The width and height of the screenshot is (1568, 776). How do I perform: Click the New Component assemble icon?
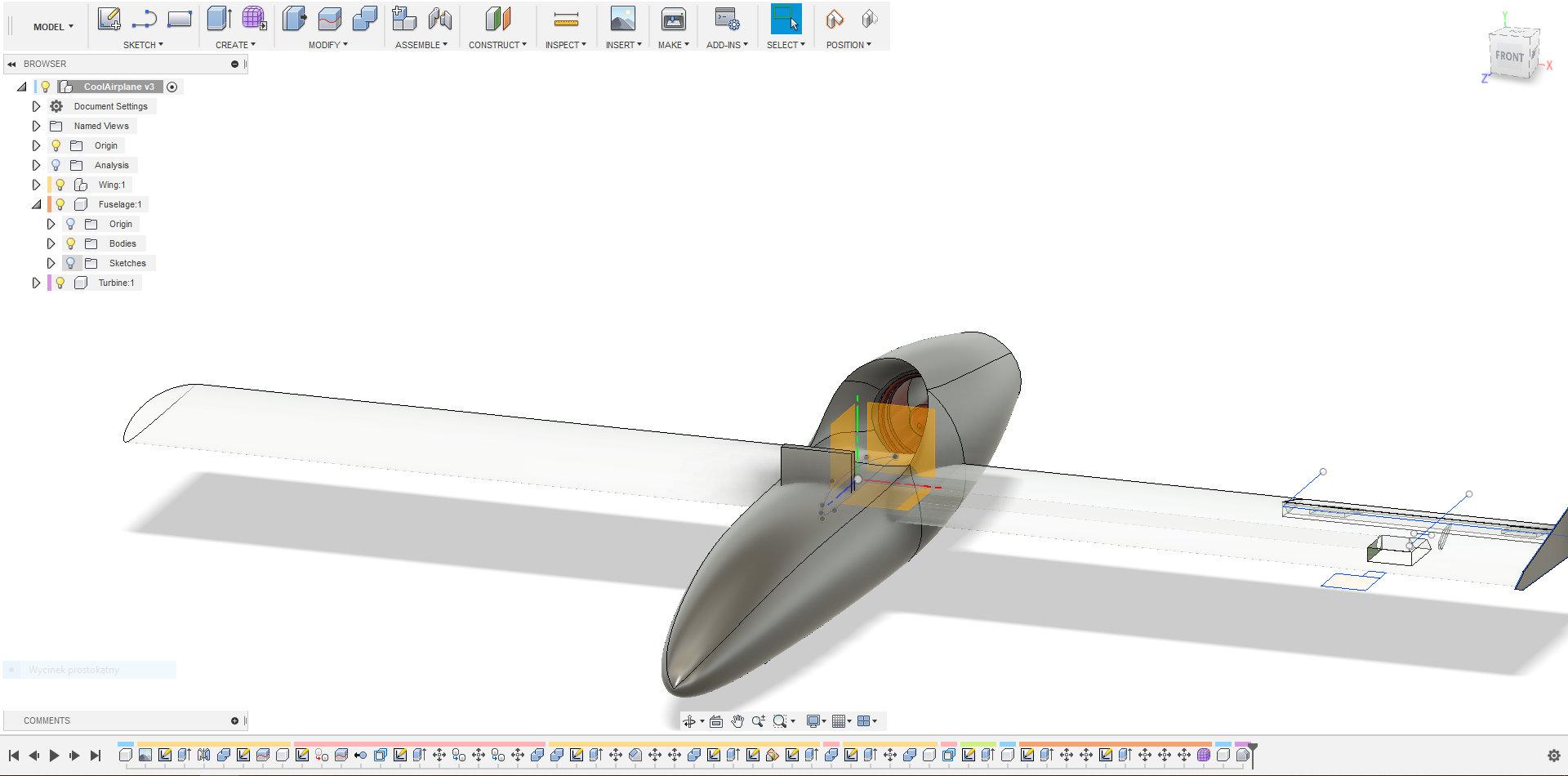point(404,19)
